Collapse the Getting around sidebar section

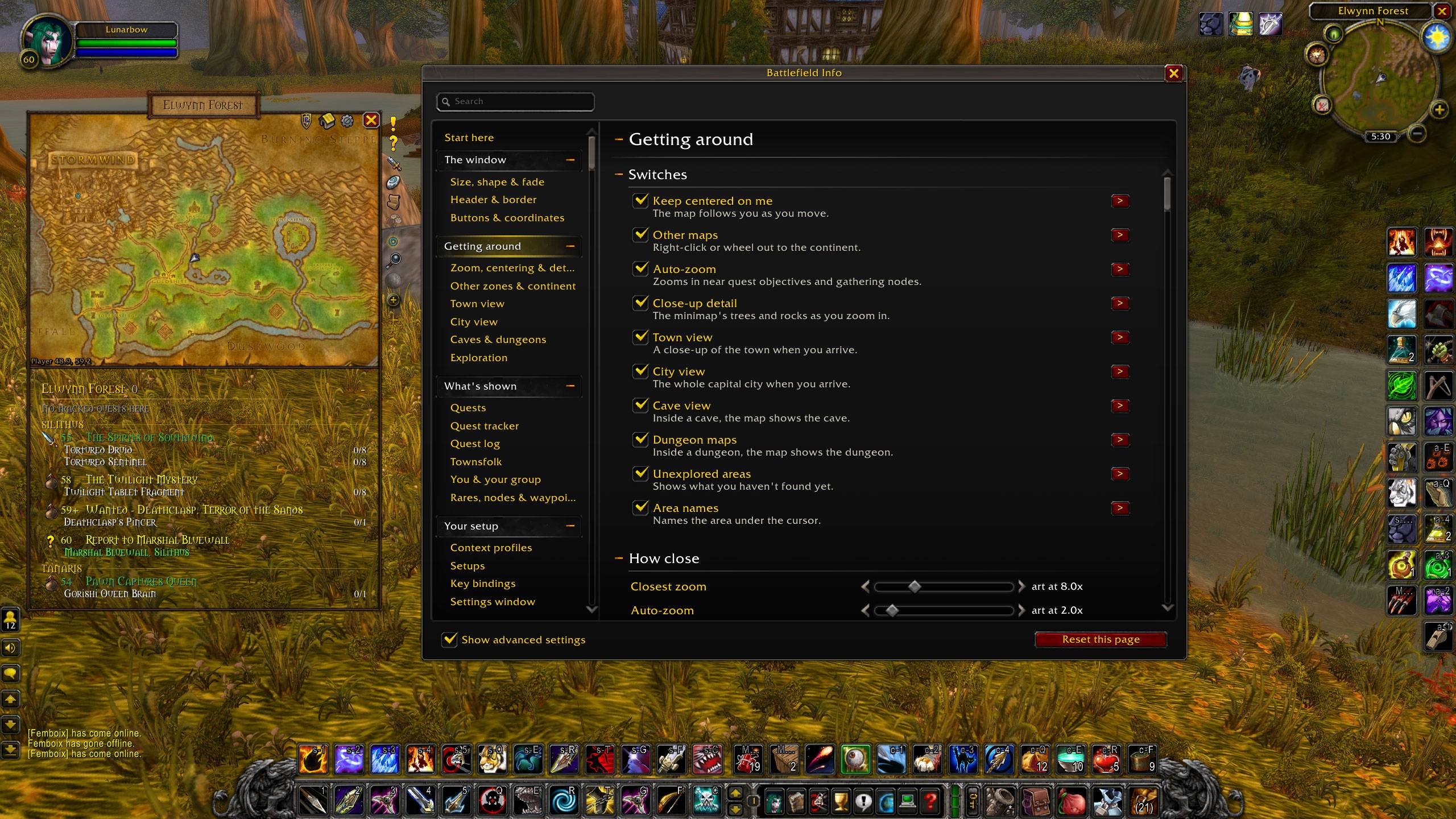[570, 246]
